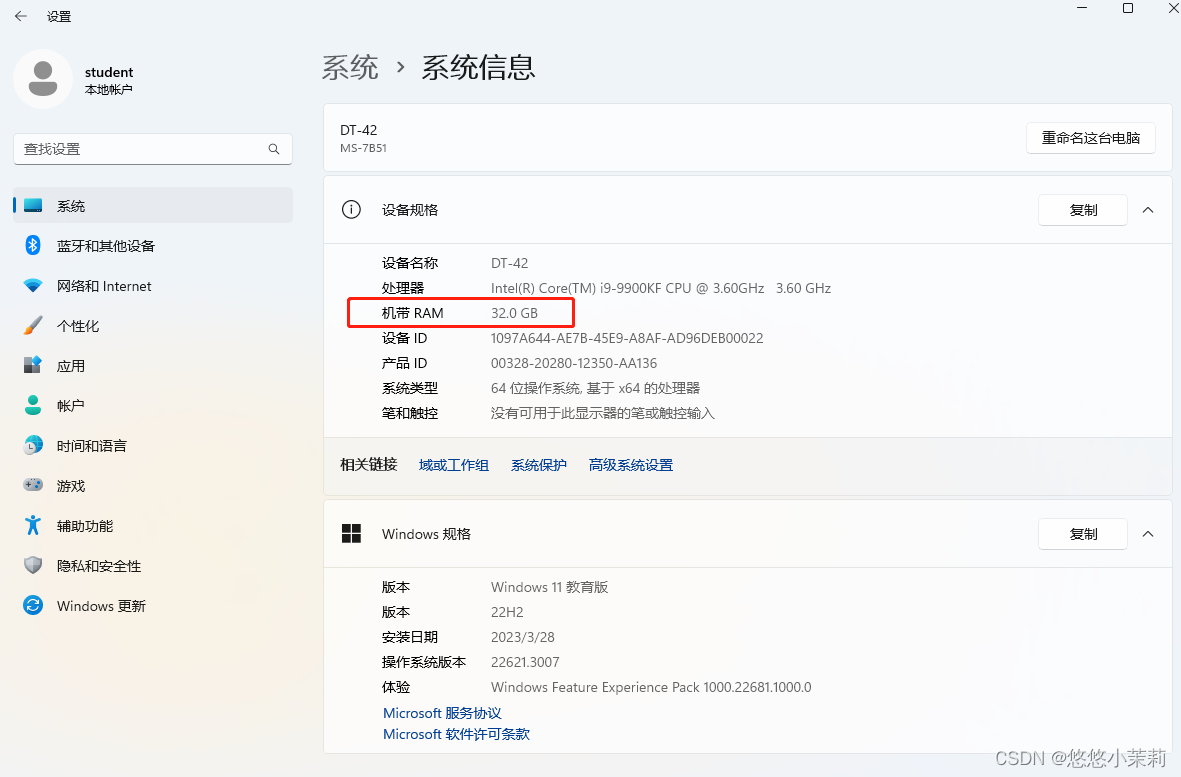Click the Windows 11 教育版 text
Screen dimensions: 1181x777
(549, 587)
